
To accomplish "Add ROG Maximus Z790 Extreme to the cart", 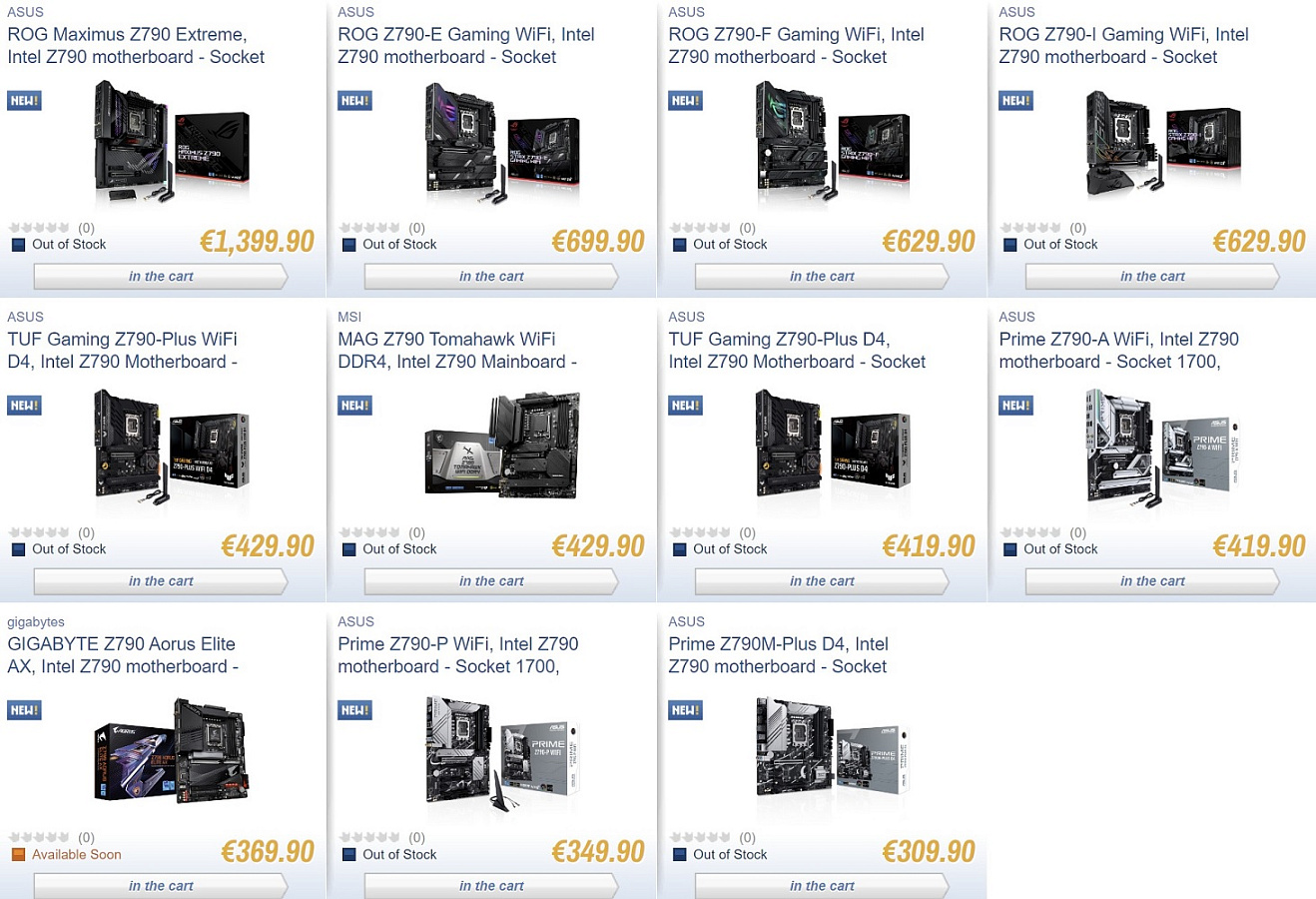I will [x=161, y=277].
